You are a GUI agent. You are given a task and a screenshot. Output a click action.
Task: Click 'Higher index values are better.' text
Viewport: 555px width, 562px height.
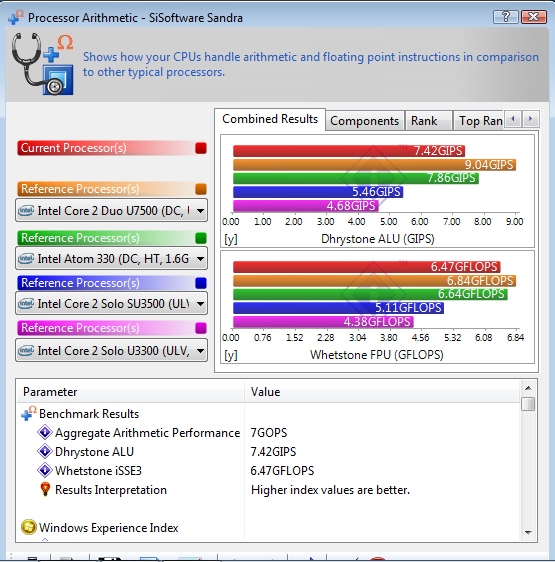[330, 490]
